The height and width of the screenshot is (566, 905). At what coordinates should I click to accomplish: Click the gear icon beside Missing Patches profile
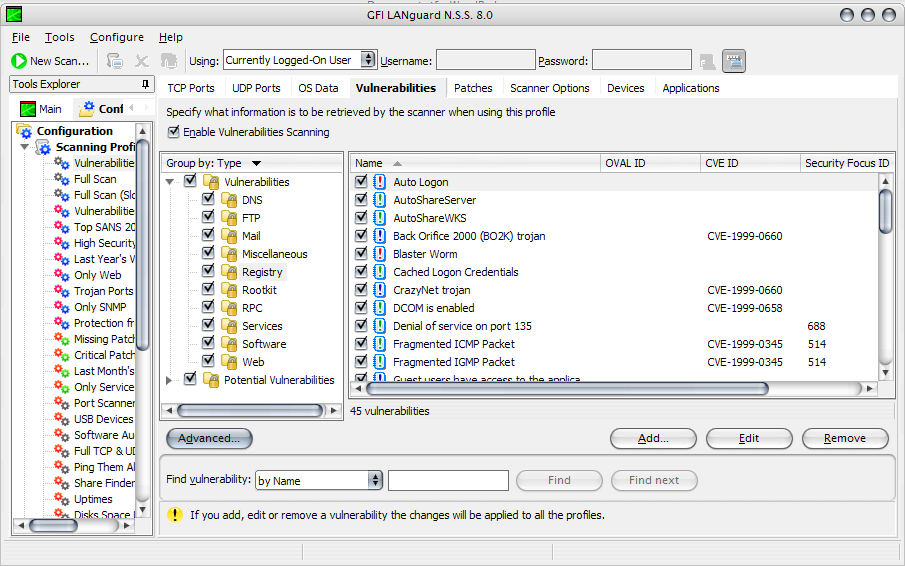coord(62,339)
